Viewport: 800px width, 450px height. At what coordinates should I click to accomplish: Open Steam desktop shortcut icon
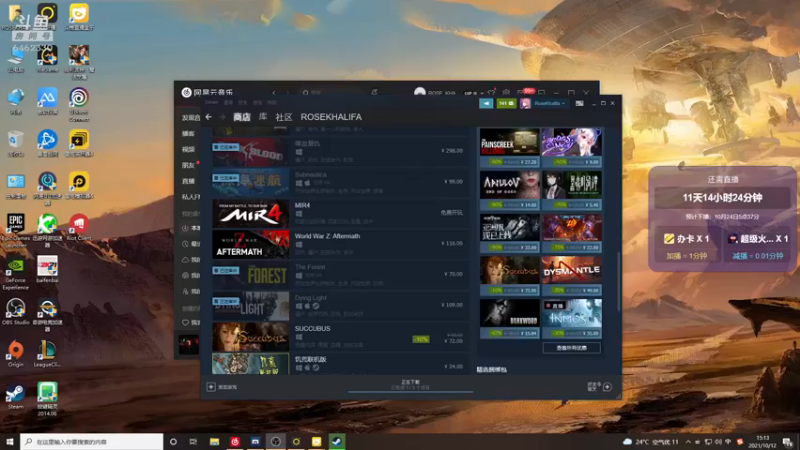(x=15, y=396)
